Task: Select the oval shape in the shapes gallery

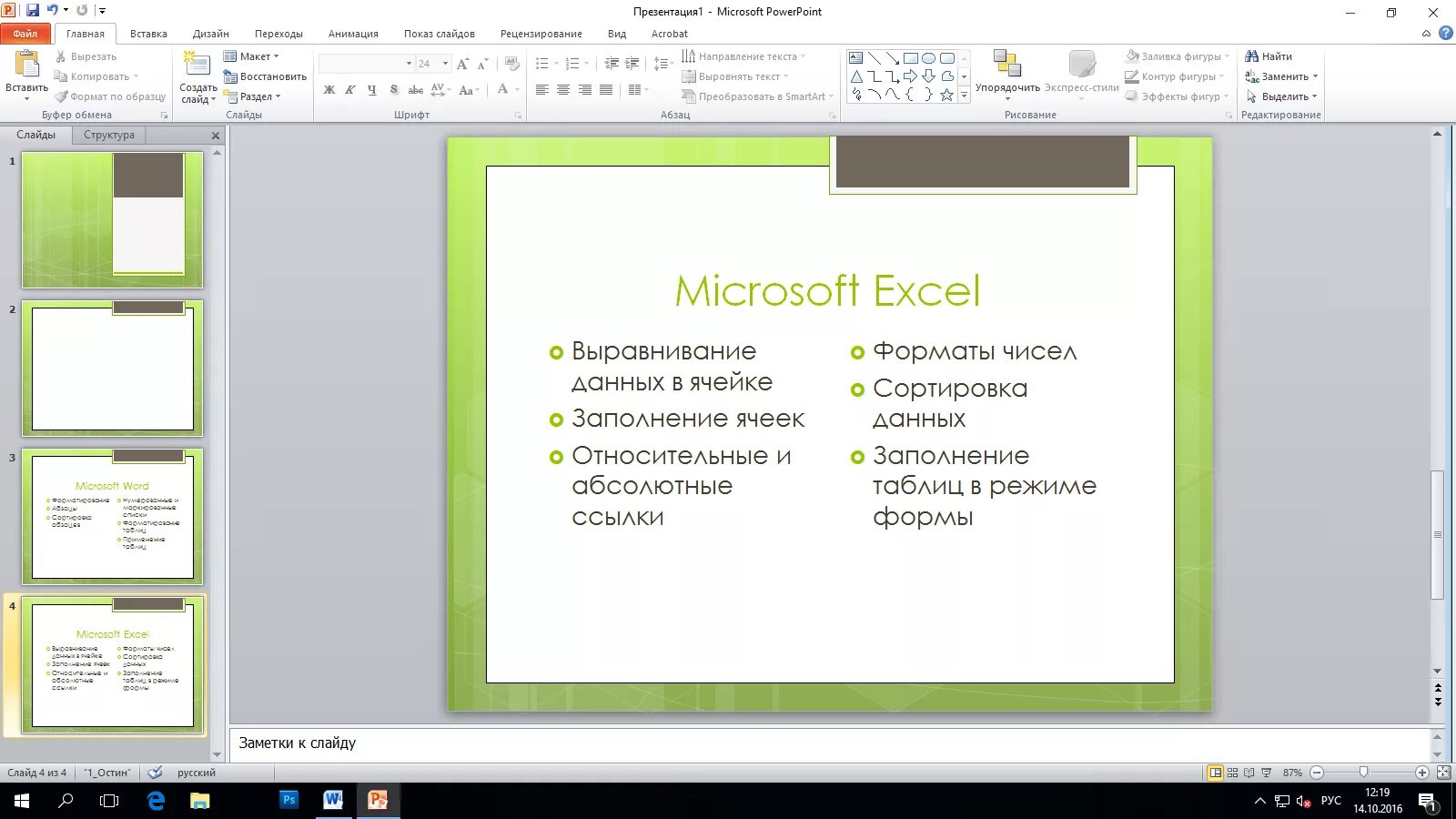Action: coord(928,58)
